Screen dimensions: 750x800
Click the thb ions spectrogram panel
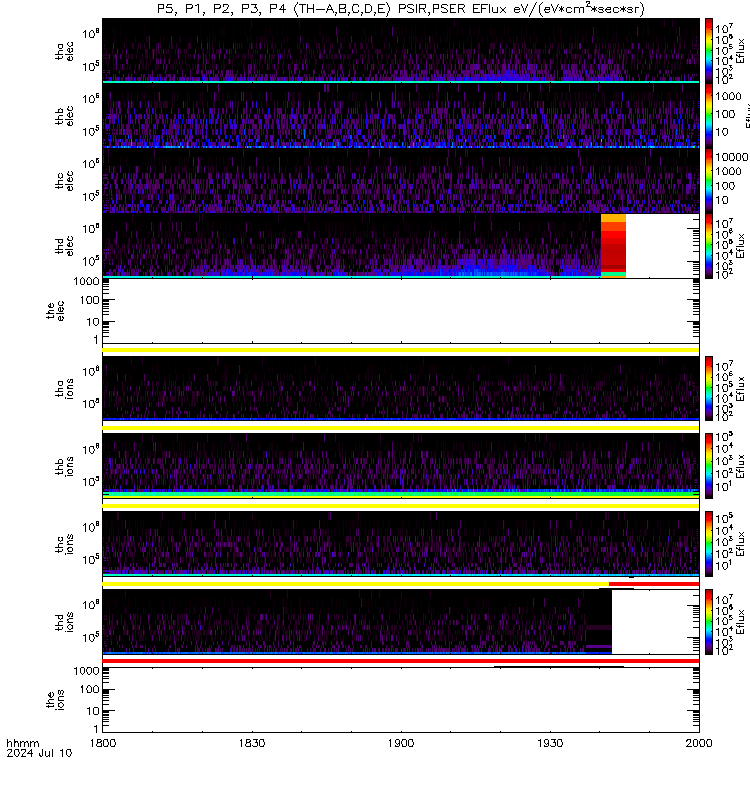click(401, 465)
